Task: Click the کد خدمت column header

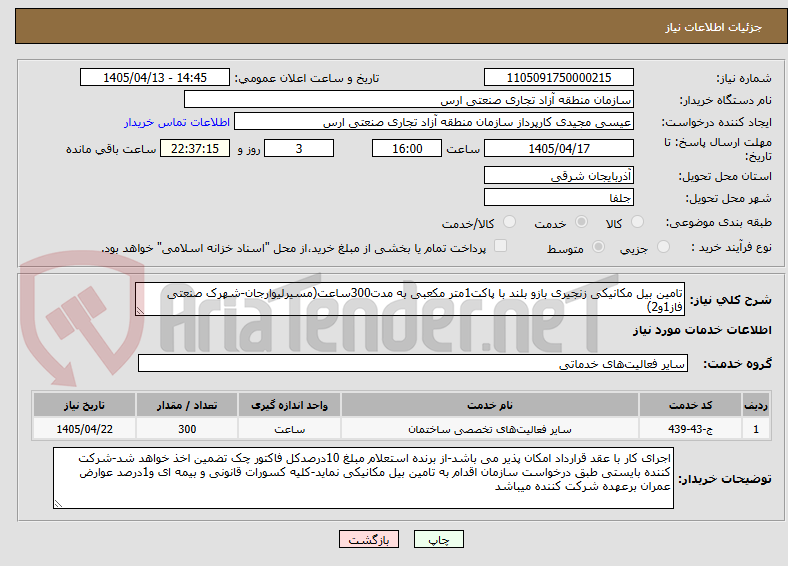Action: coord(691,405)
